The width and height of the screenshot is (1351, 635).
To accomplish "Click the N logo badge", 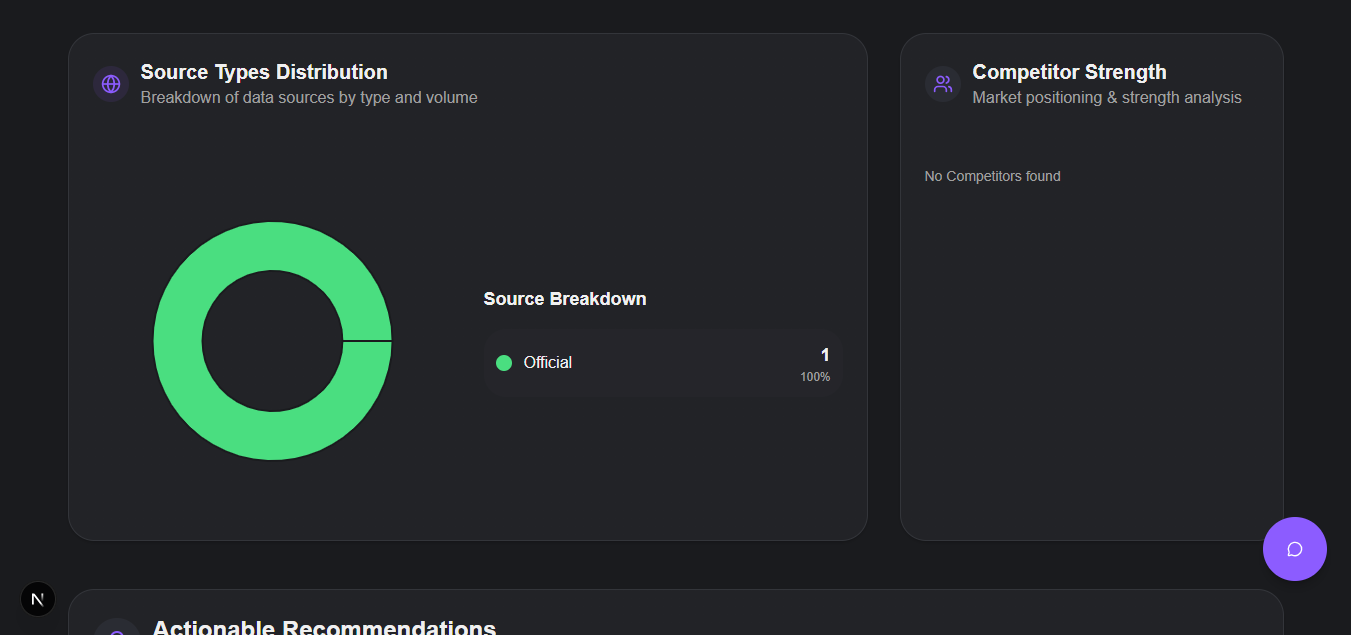I will 37,598.
